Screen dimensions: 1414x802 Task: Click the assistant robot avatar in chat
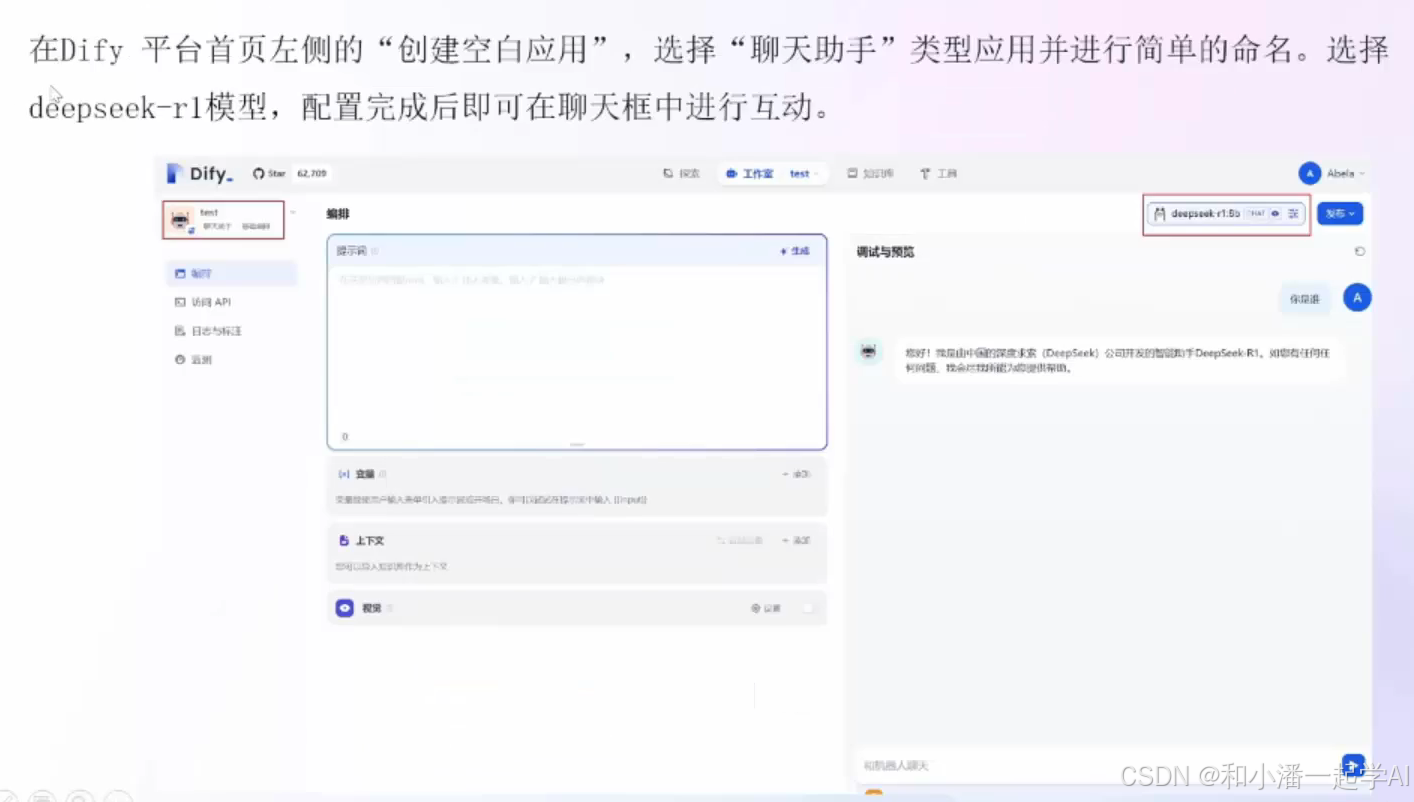(x=869, y=351)
